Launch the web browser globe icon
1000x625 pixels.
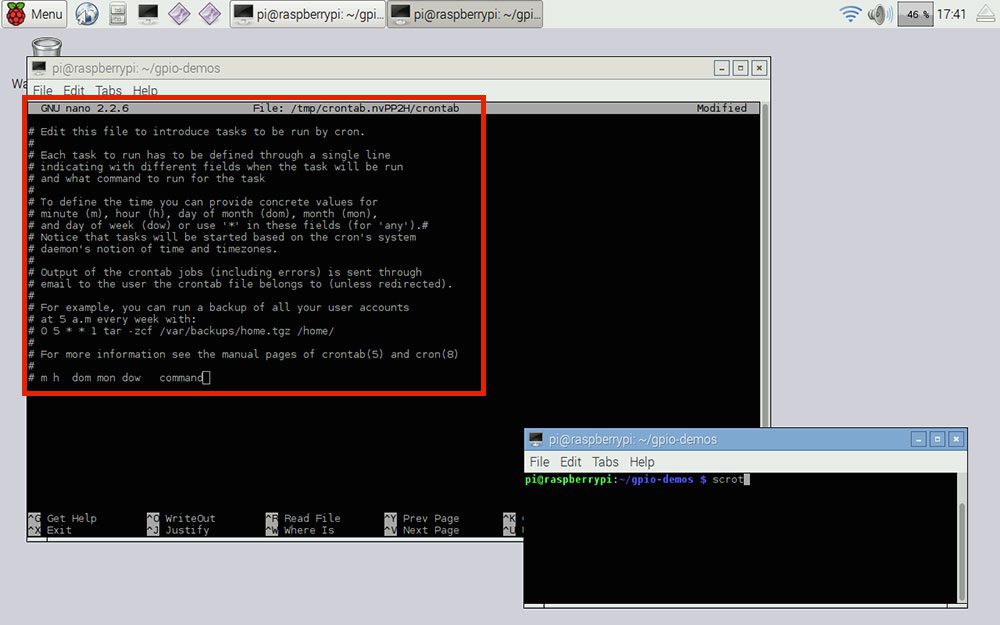87,13
